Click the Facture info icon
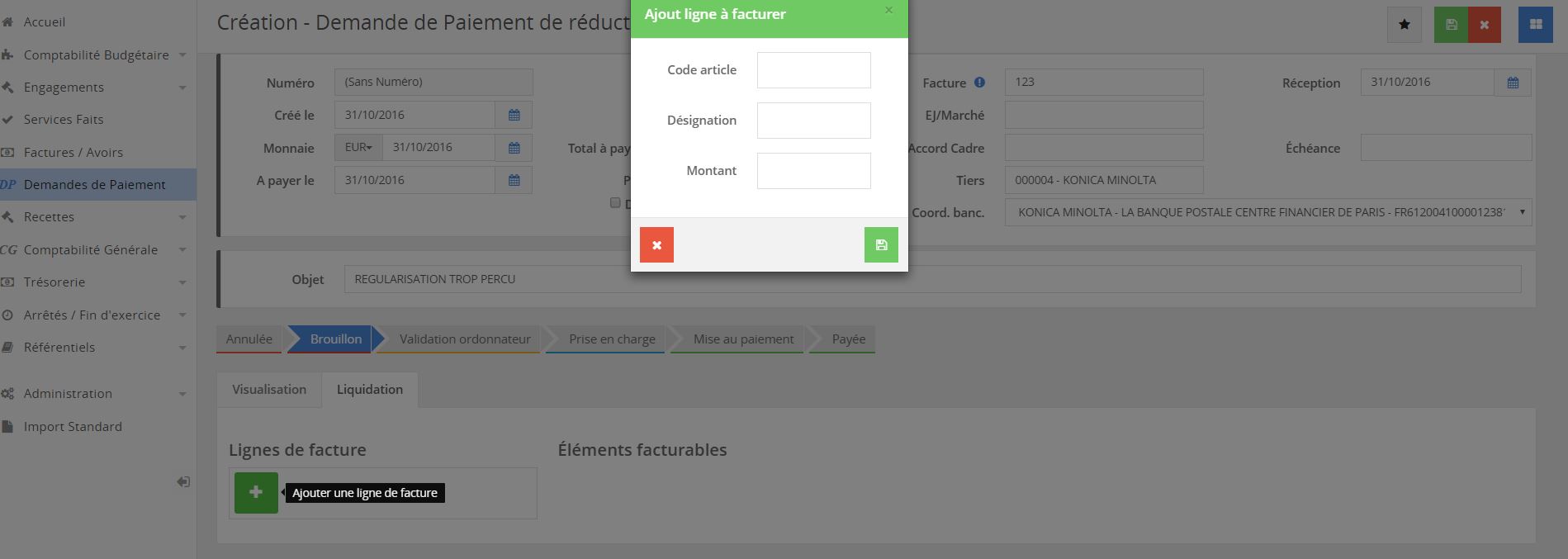Viewport: 1568px width, 559px height. click(979, 83)
